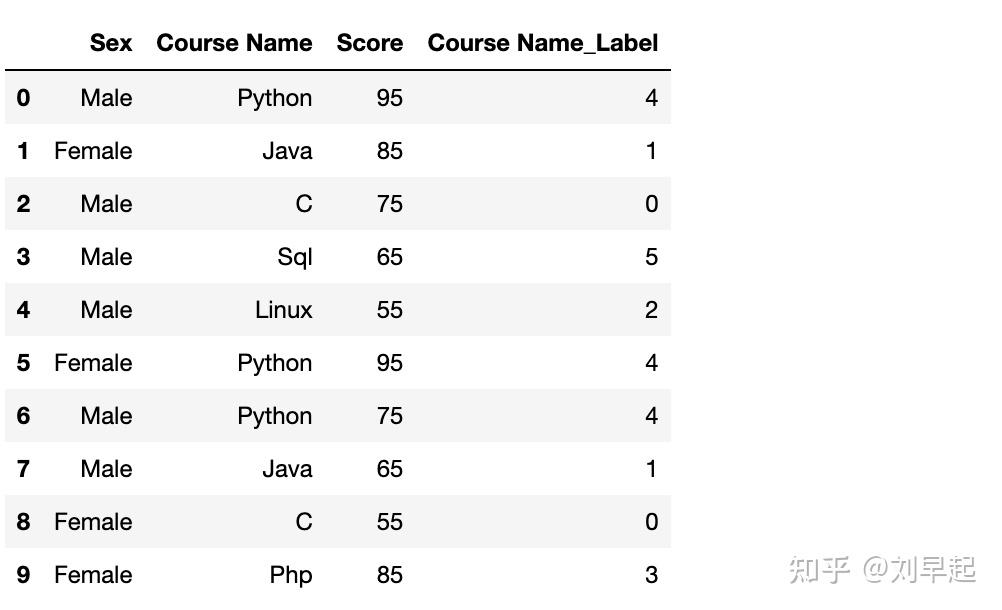Click the Python cell in row 6

274,416
